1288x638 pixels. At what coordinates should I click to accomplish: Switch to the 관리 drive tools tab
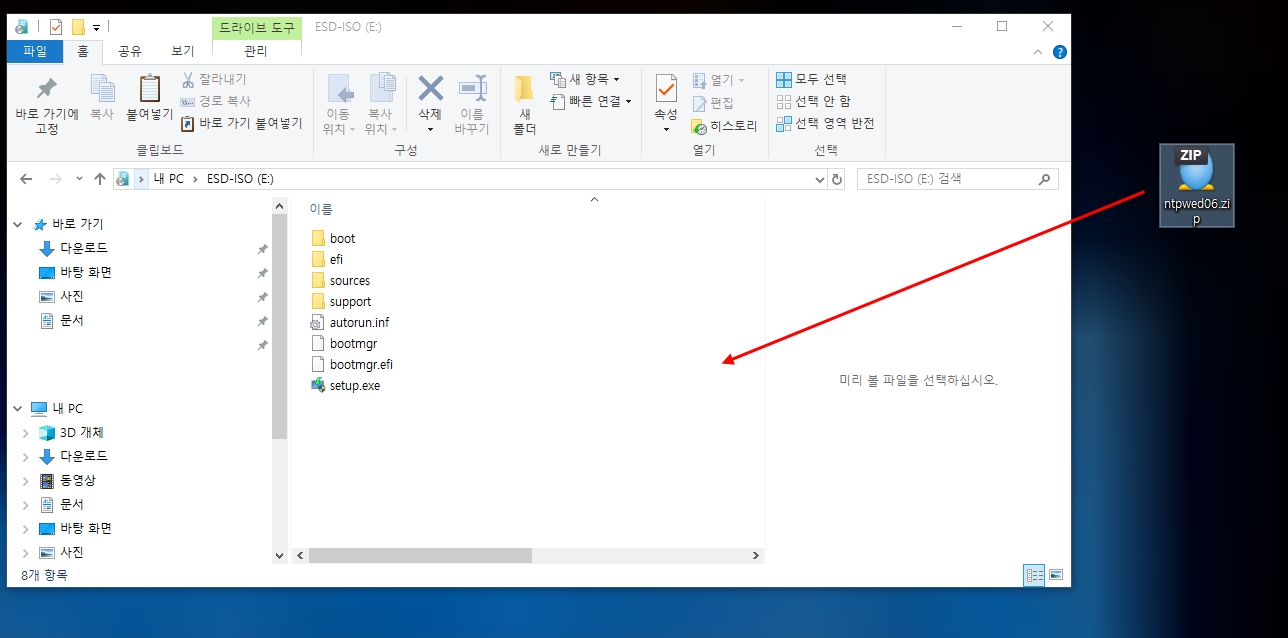click(256, 51)
